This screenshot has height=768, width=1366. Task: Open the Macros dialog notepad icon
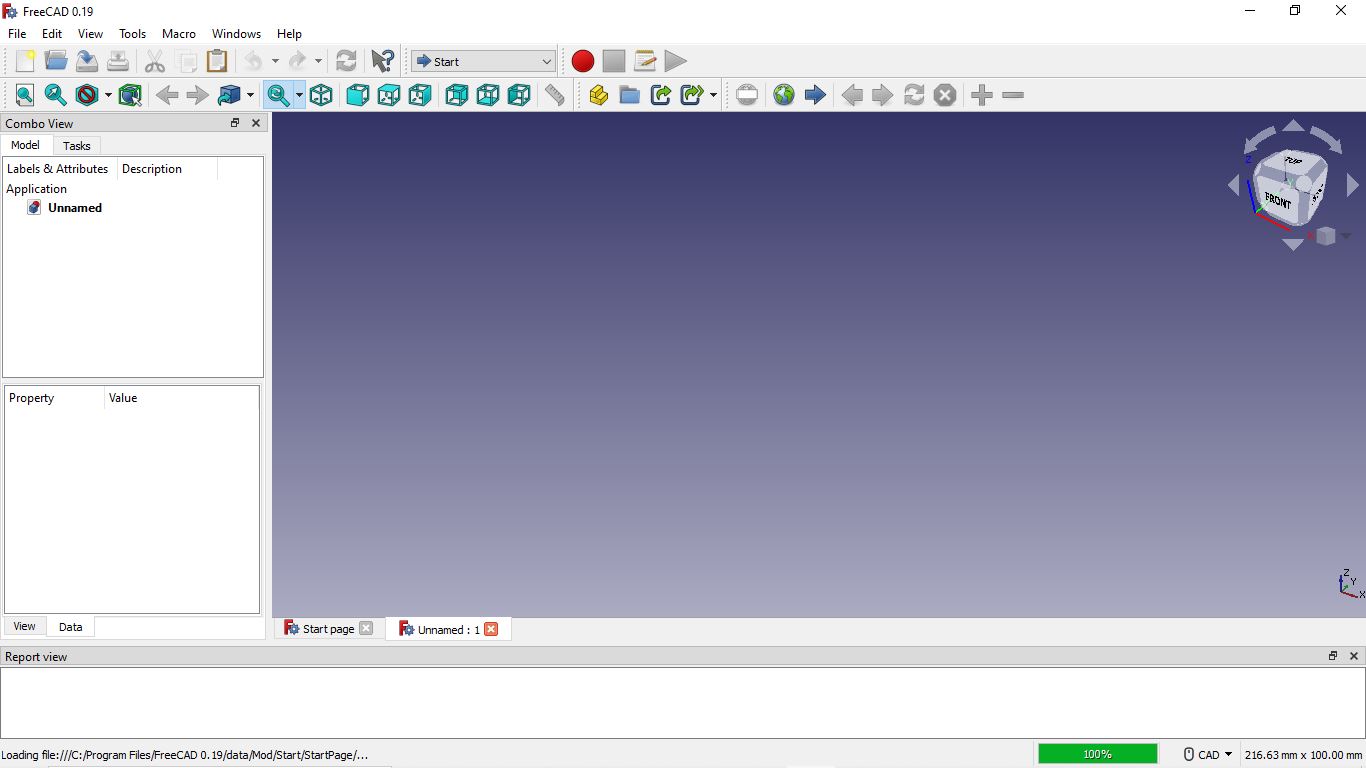[x=645, y=61]
